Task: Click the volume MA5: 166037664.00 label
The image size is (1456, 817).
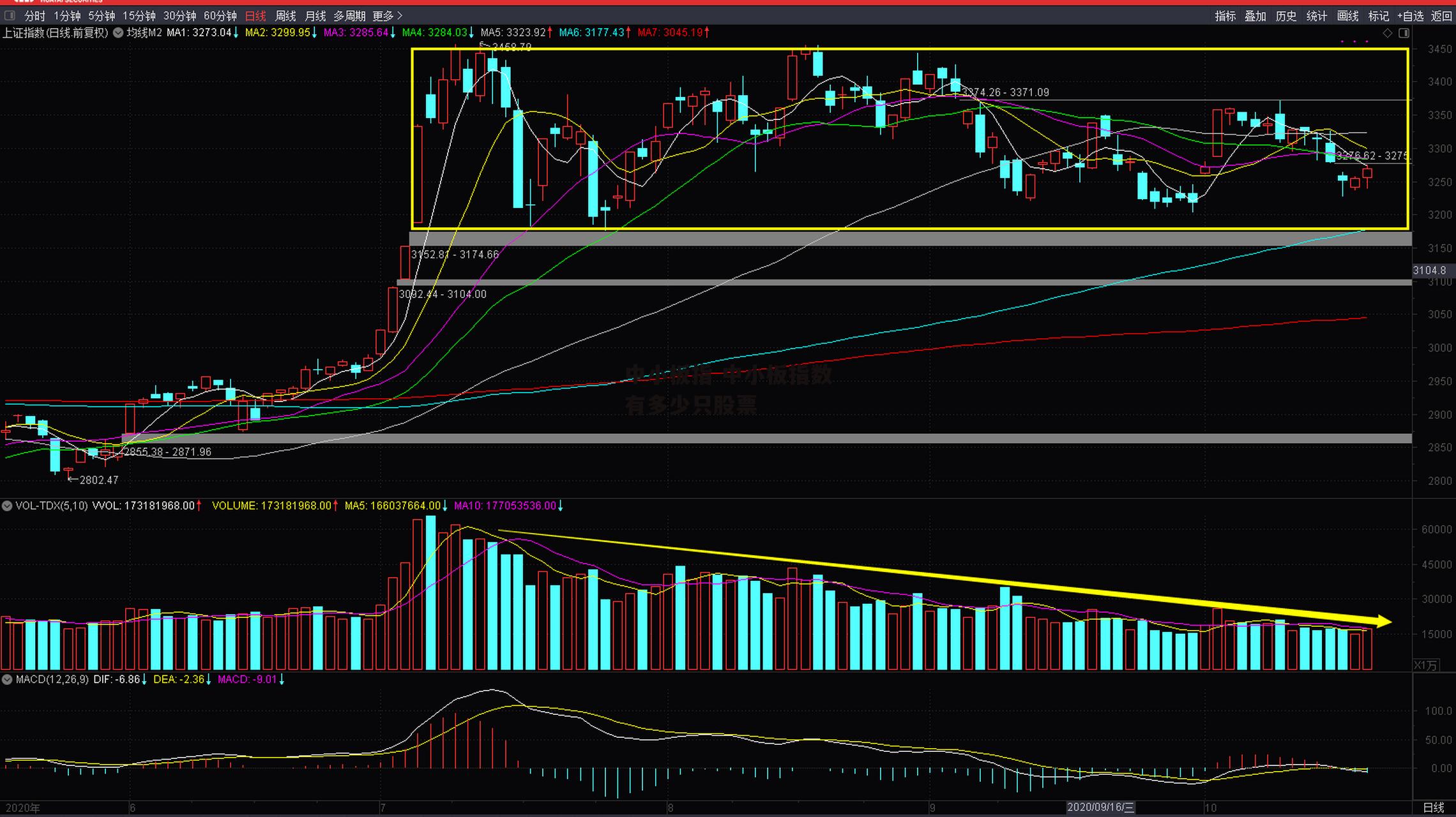Action: (393, 506)
